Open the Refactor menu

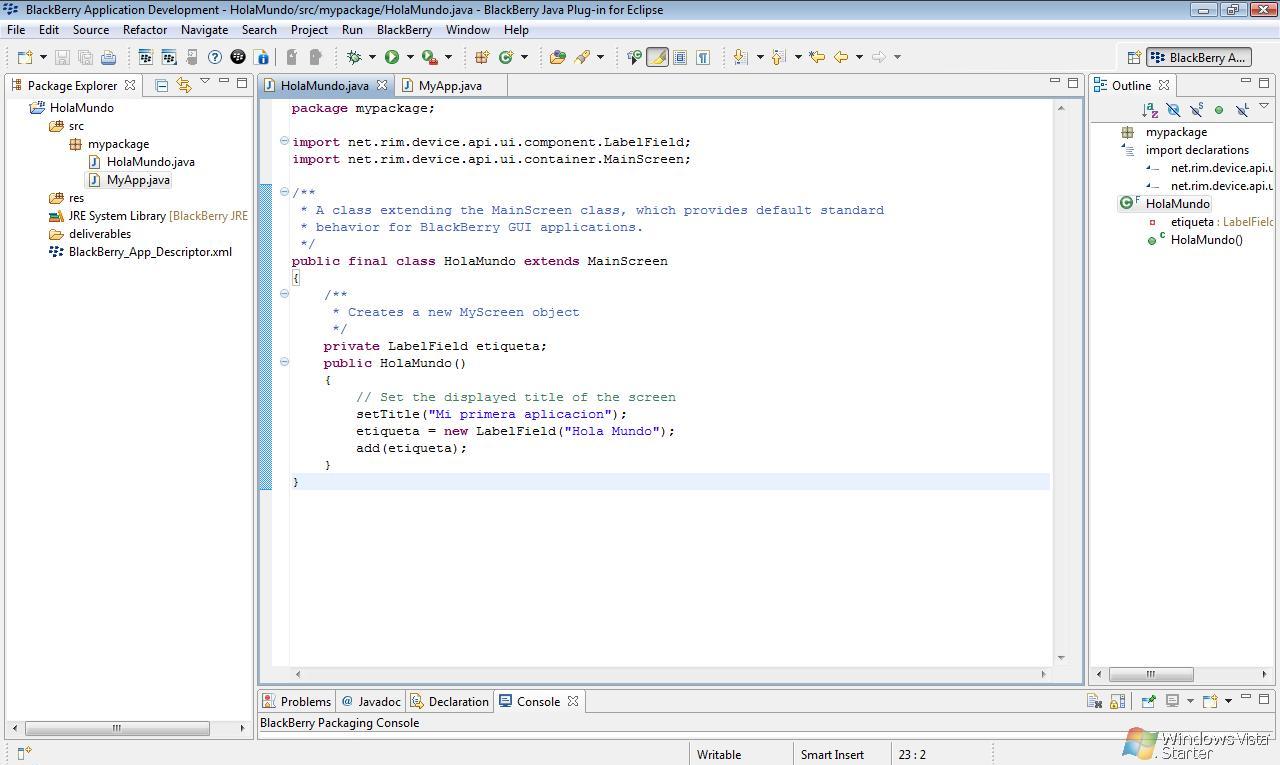[x=145, y=30]
